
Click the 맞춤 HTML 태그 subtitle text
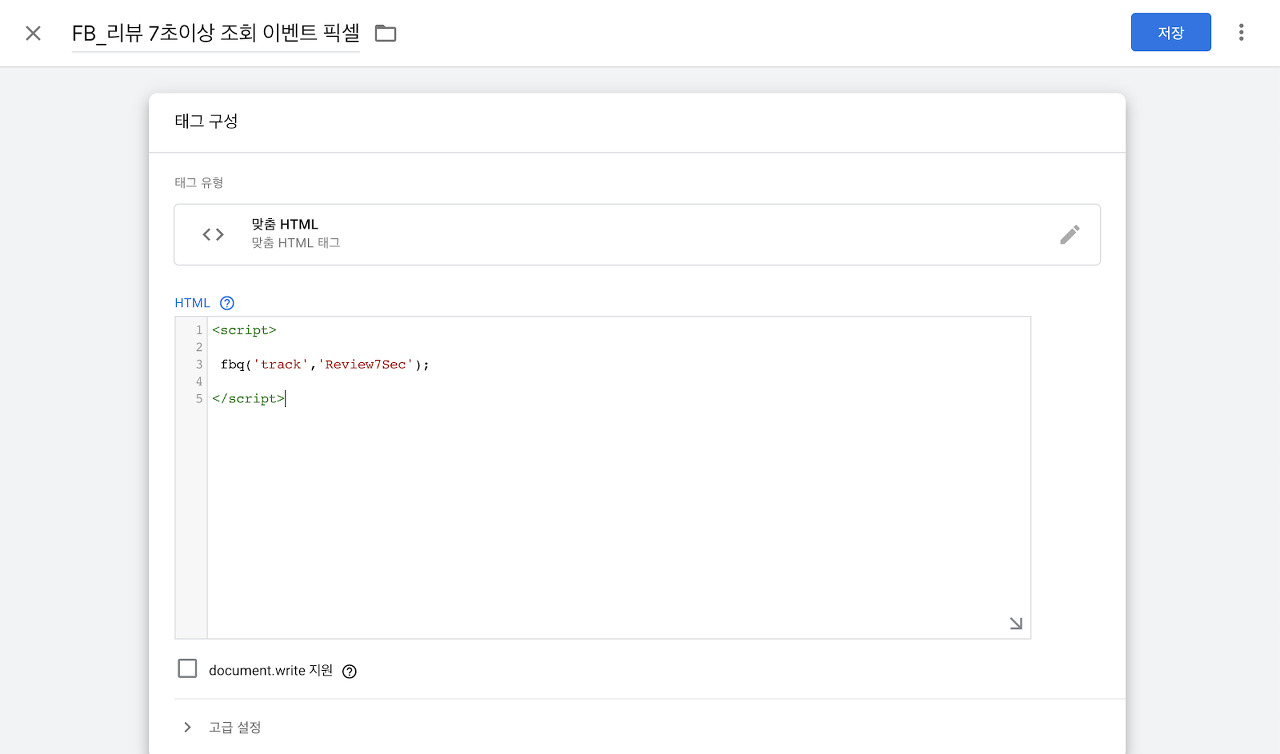296,243
